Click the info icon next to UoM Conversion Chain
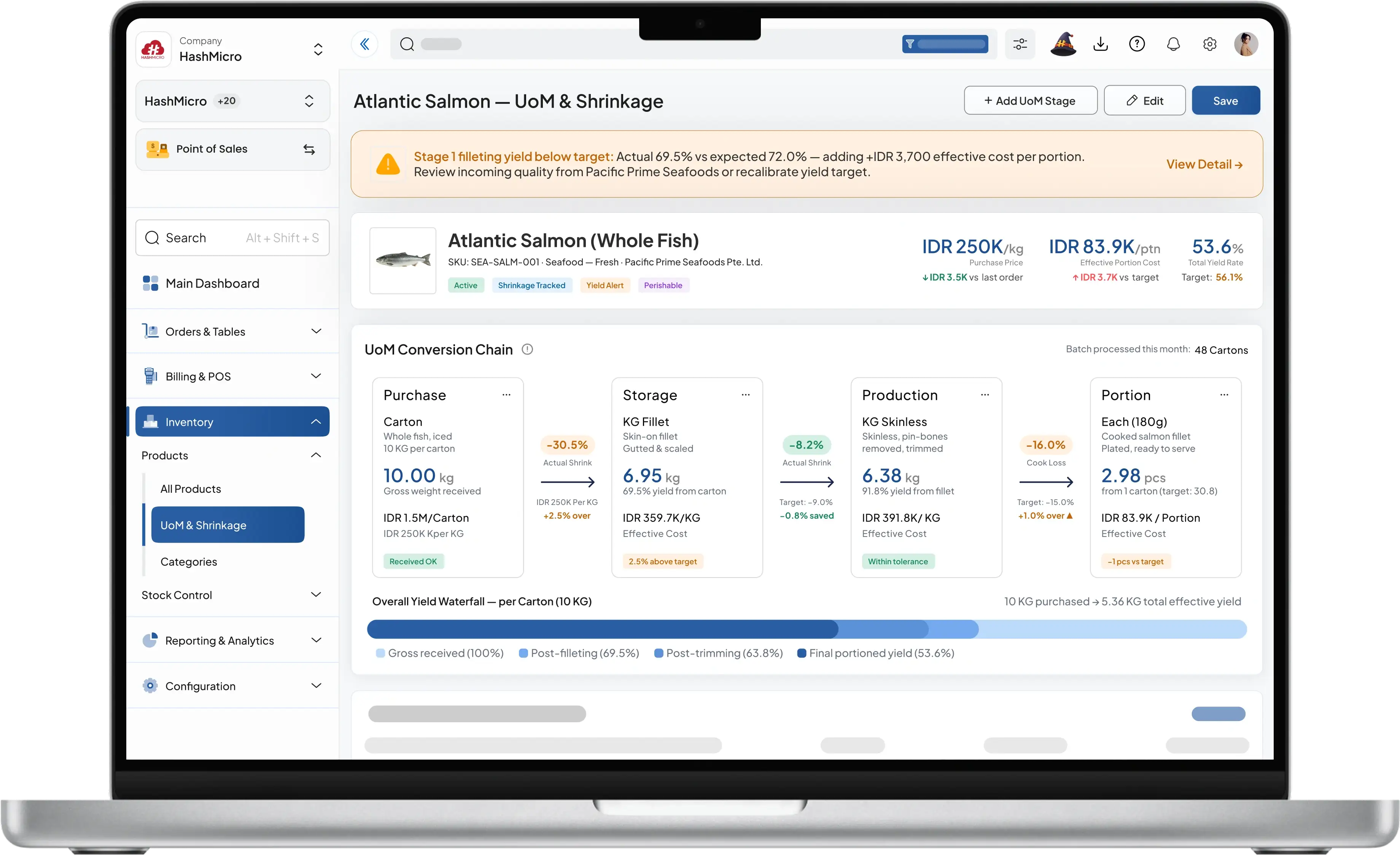 pyautogui.click(x=527, y=349)
